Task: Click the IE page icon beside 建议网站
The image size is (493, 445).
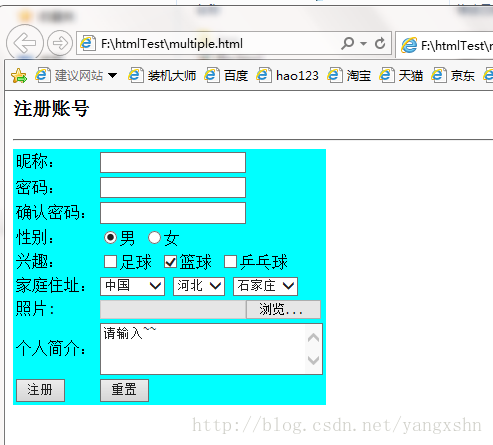Action: 43,75
